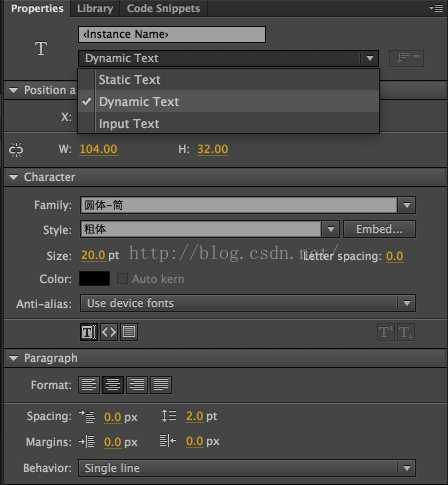448x485 pixels.
Task: Open the Behavior Single line dropdown
Action: pyautogui.click(x=247, y=468)
